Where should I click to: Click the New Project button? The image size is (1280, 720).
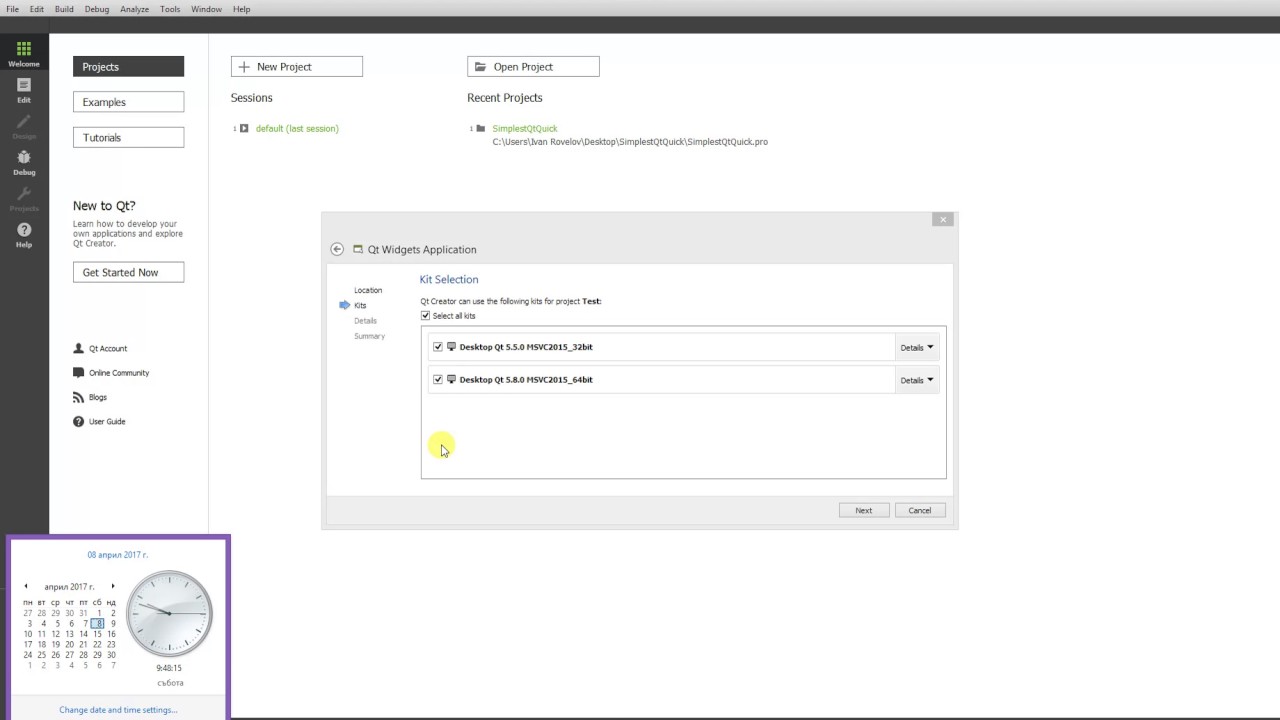[x=297, y=67]
